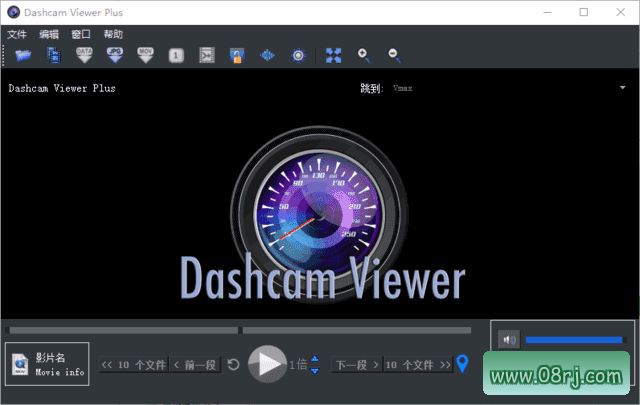
Task: Click the MOV export toolbar icon
Action: pos(145,55)
